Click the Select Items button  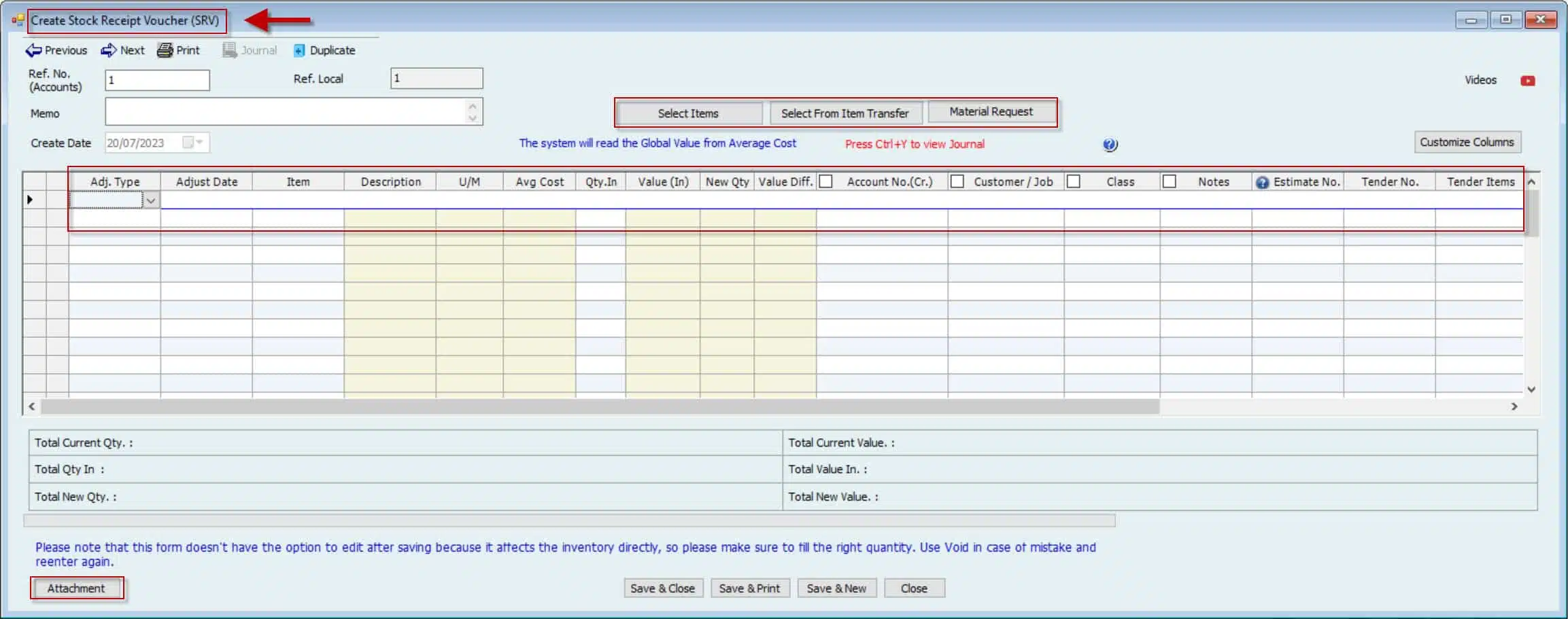[688, 113]
